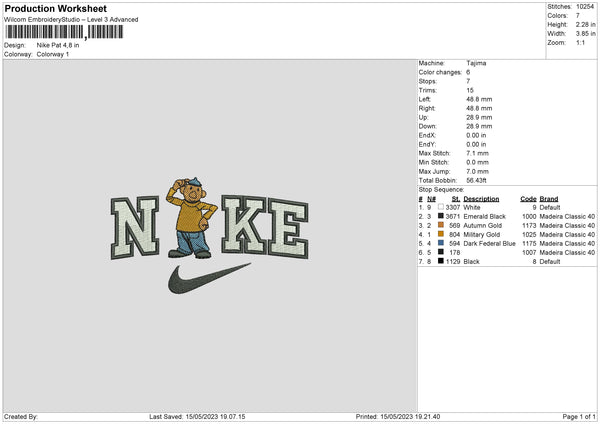Screen dimensions: 600x424
Task: Click the 'Military Gold' description text
Action: (482, 234)
